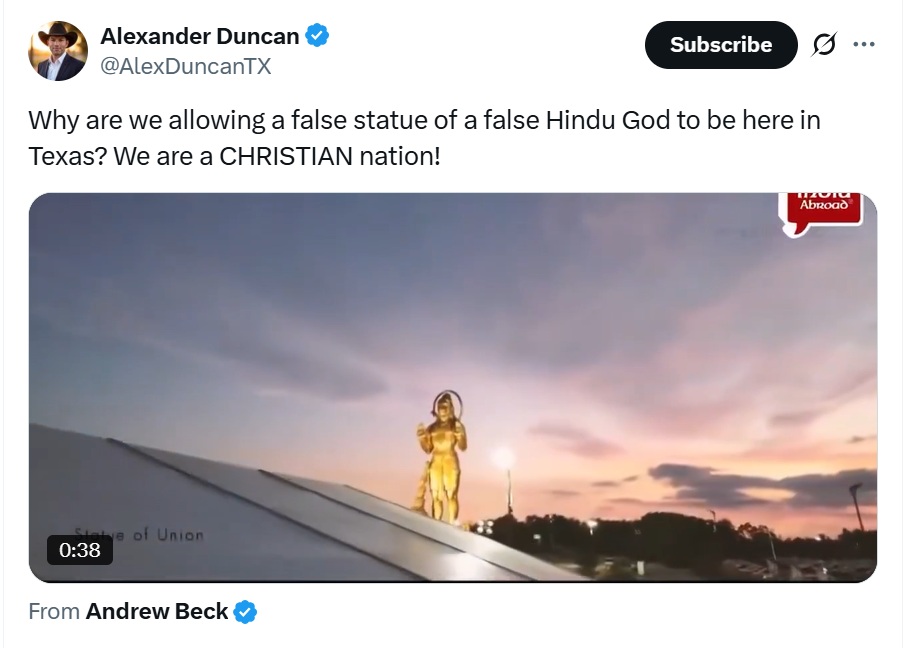Viewport: 909px width, 648px height.
Task: Click the word CHRISTIAN in the tweet text
Action: pos(287,158)
